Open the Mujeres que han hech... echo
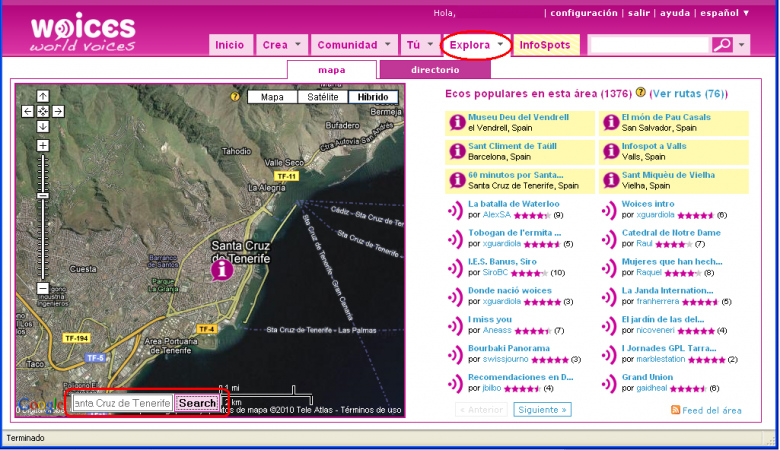Viewport: 780px width, 450px height. pyautogui.click(x=672, y=262)
